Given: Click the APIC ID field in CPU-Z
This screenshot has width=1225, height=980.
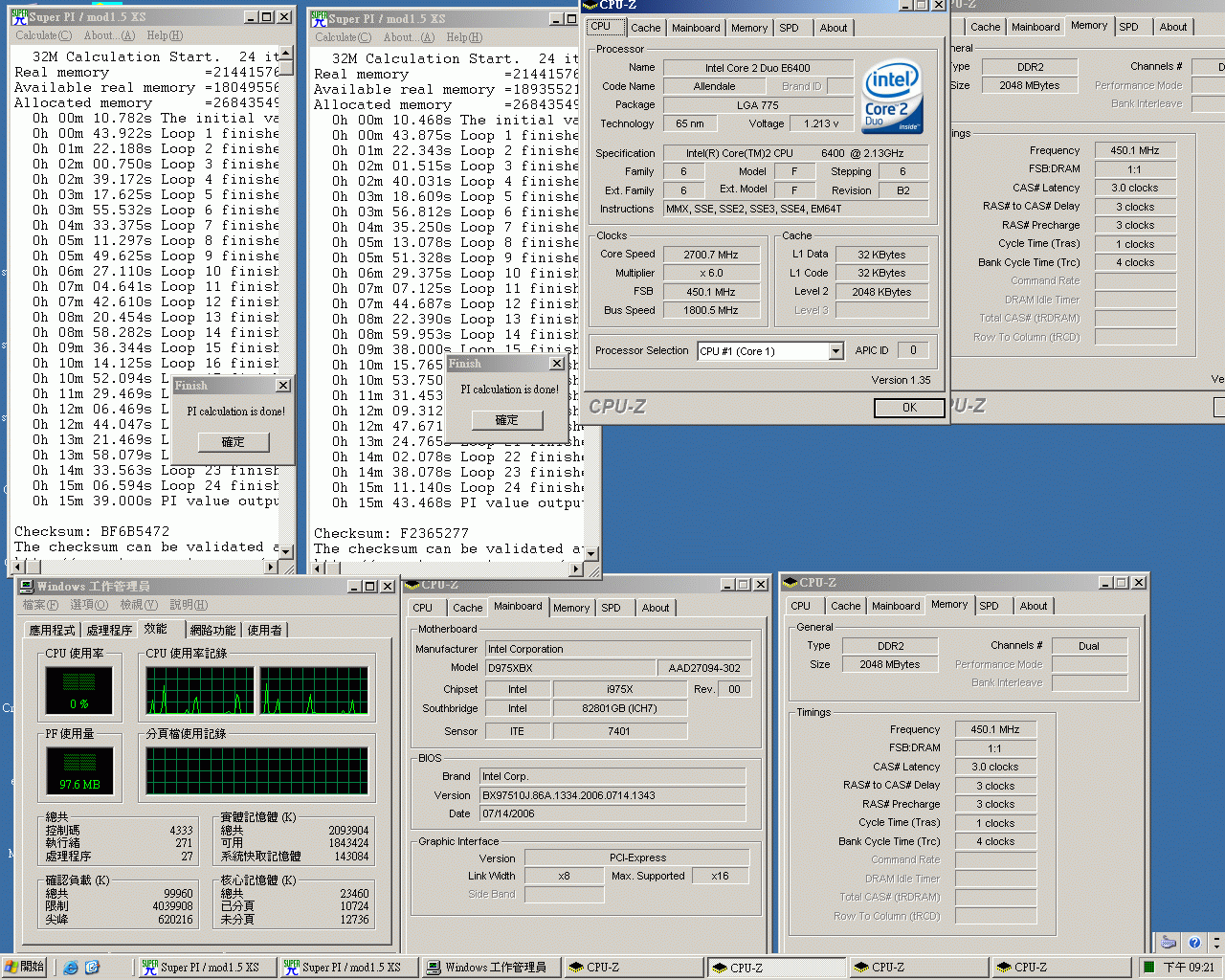Looking at the screenshot, I should point(913,350).
